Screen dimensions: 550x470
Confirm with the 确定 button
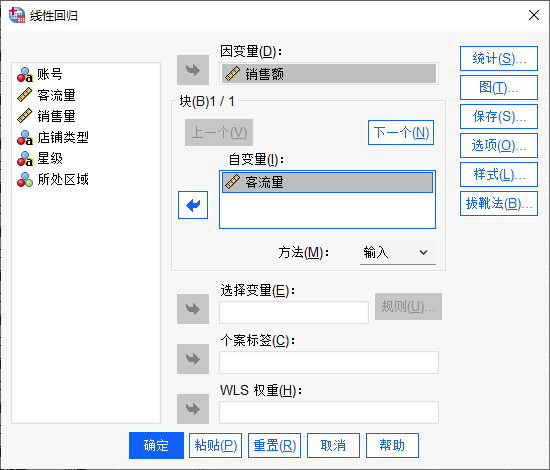click(x=156, y=445)
